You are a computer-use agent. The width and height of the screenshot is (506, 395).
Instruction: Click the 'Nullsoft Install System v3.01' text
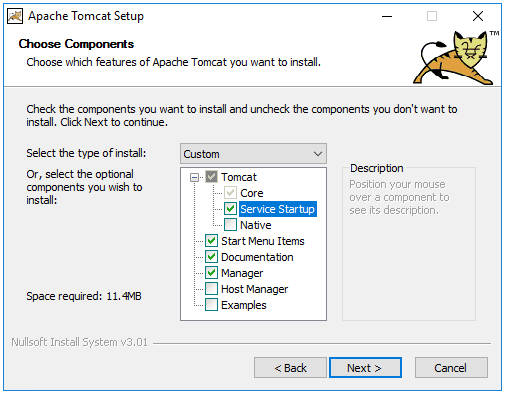79,342
